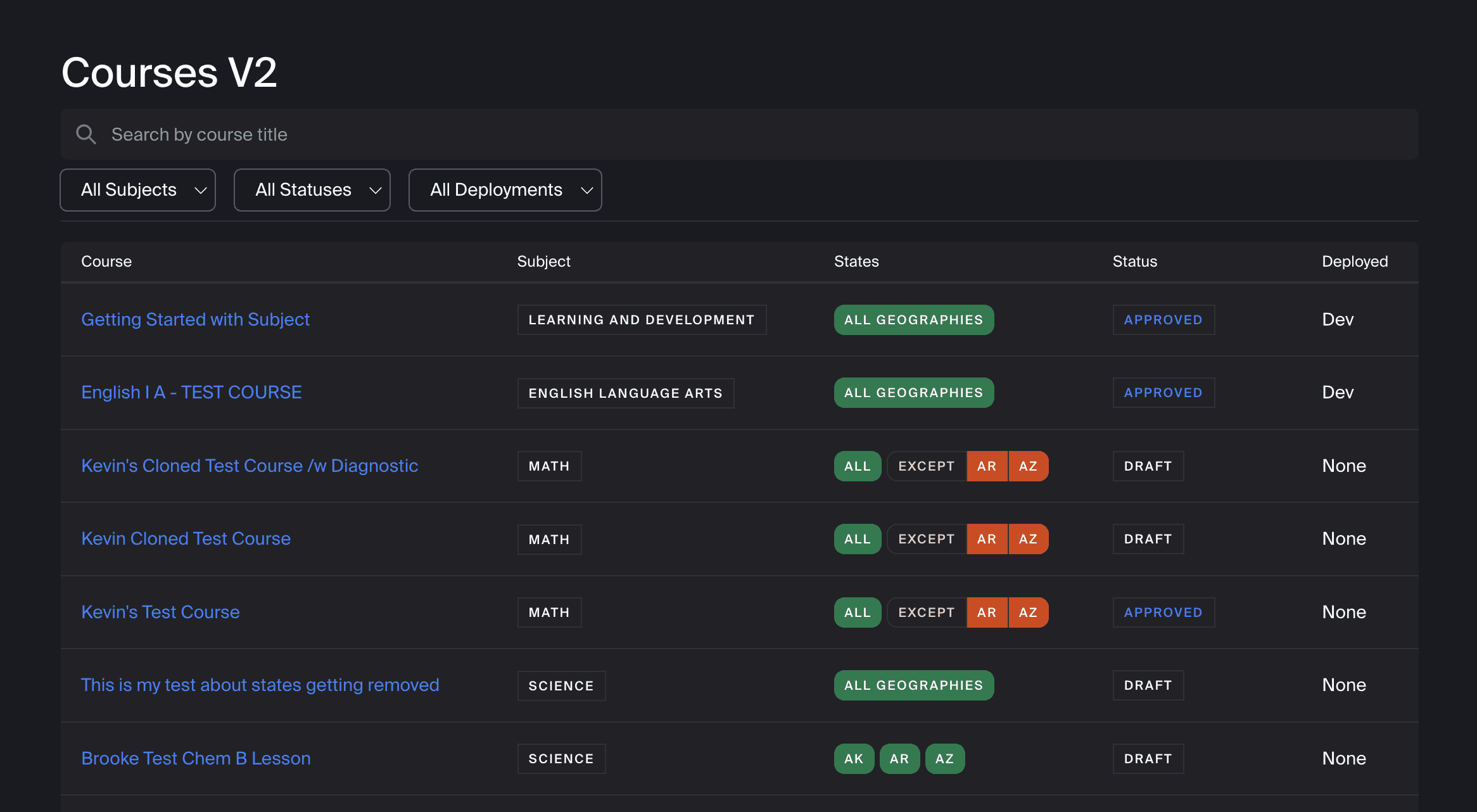Open the All Statuses dropdown

pos(312,190)
